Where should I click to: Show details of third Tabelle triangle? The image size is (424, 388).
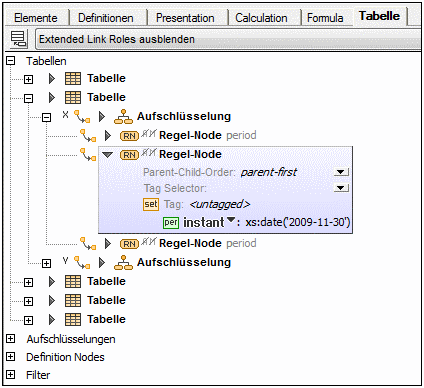pos(52,281)
